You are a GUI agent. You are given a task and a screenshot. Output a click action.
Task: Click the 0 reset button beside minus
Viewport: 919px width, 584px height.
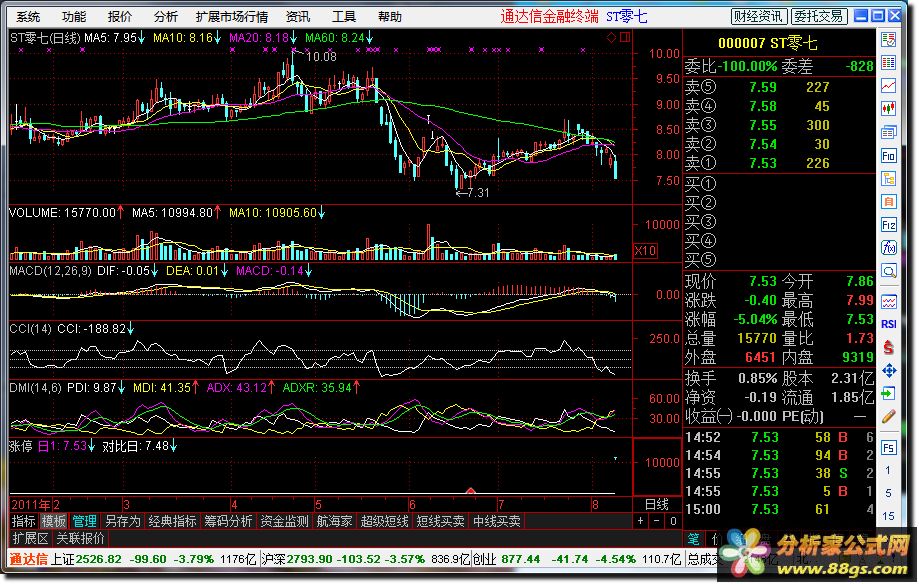(673, 521)
